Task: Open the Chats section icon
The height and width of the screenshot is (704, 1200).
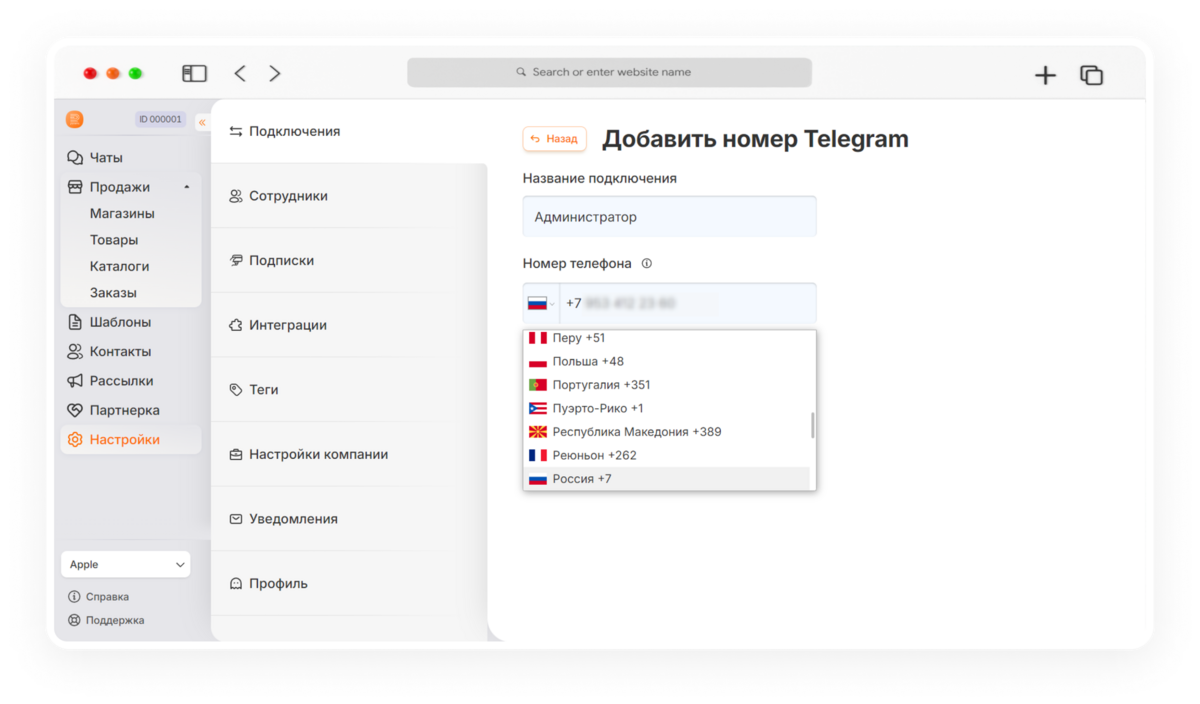Action: click(75, 158)
